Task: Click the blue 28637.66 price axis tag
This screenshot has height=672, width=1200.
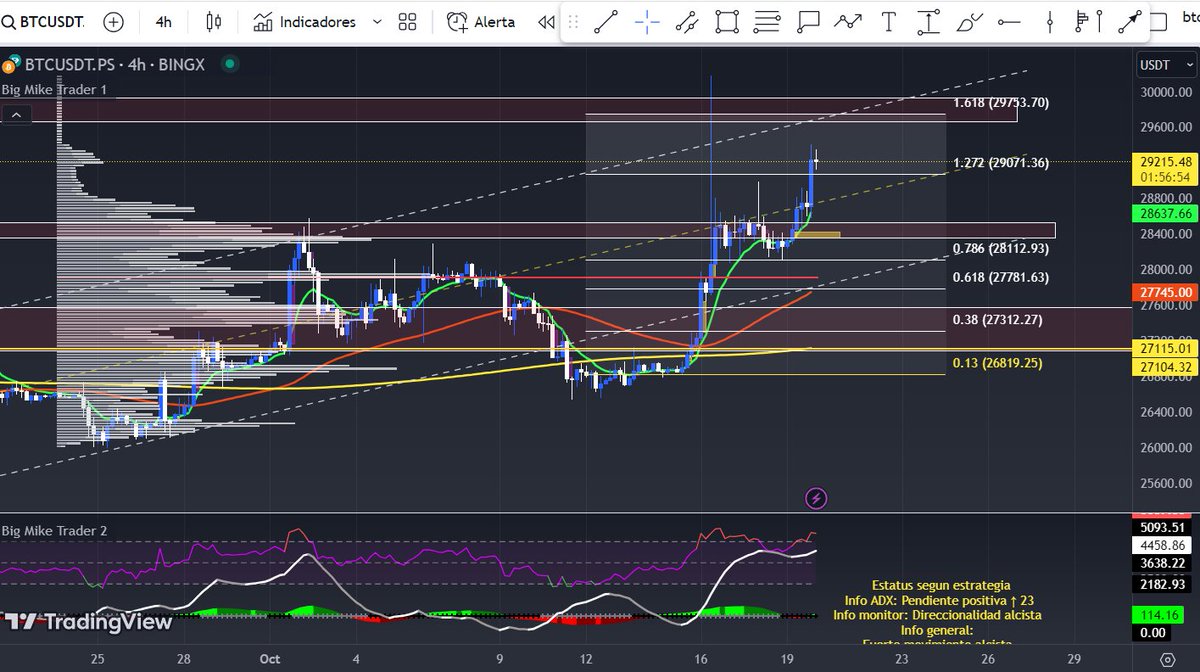Action: click(1165, 213)
